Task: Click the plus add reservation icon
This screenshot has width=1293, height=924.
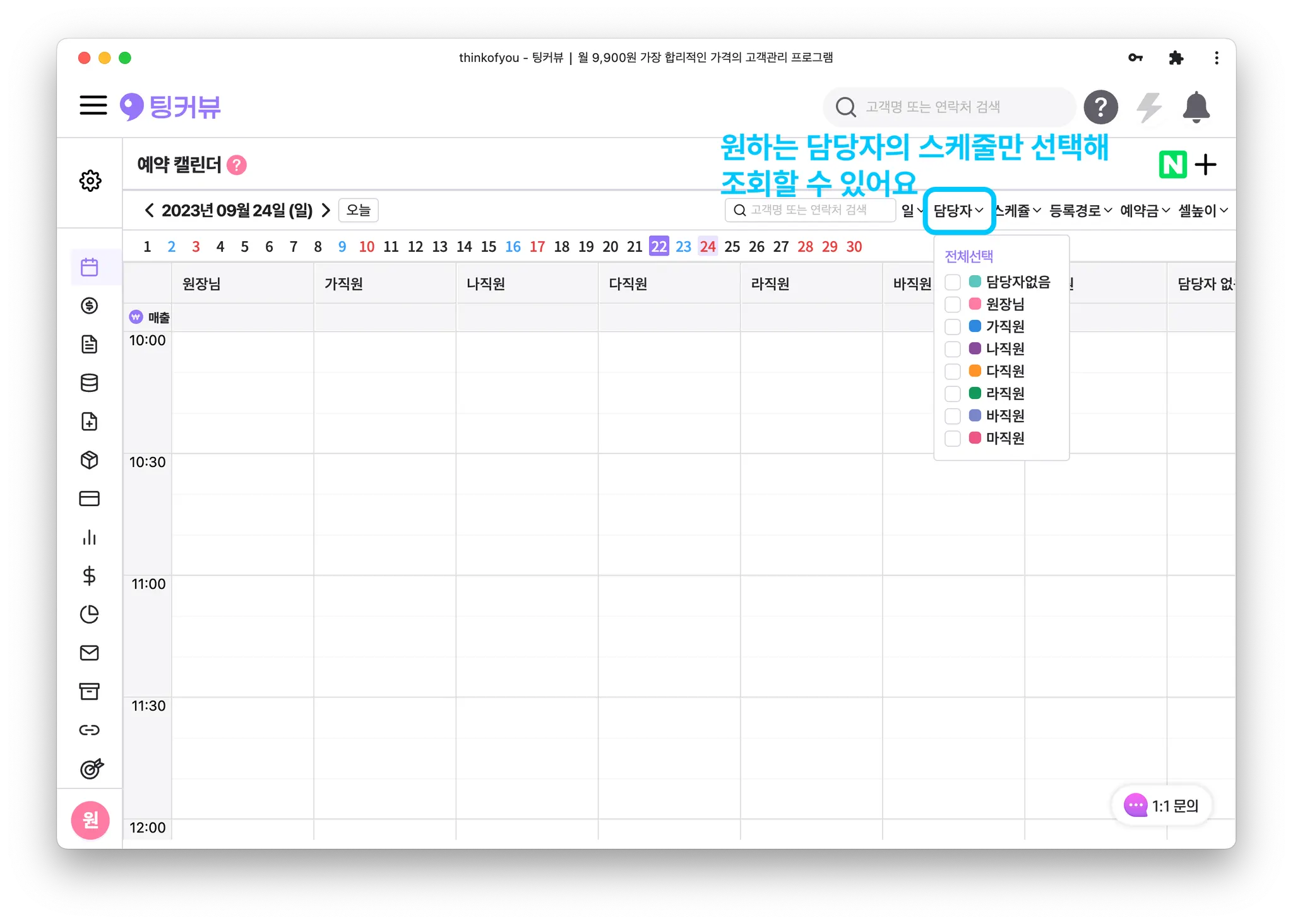Action: click(1206, 165)
